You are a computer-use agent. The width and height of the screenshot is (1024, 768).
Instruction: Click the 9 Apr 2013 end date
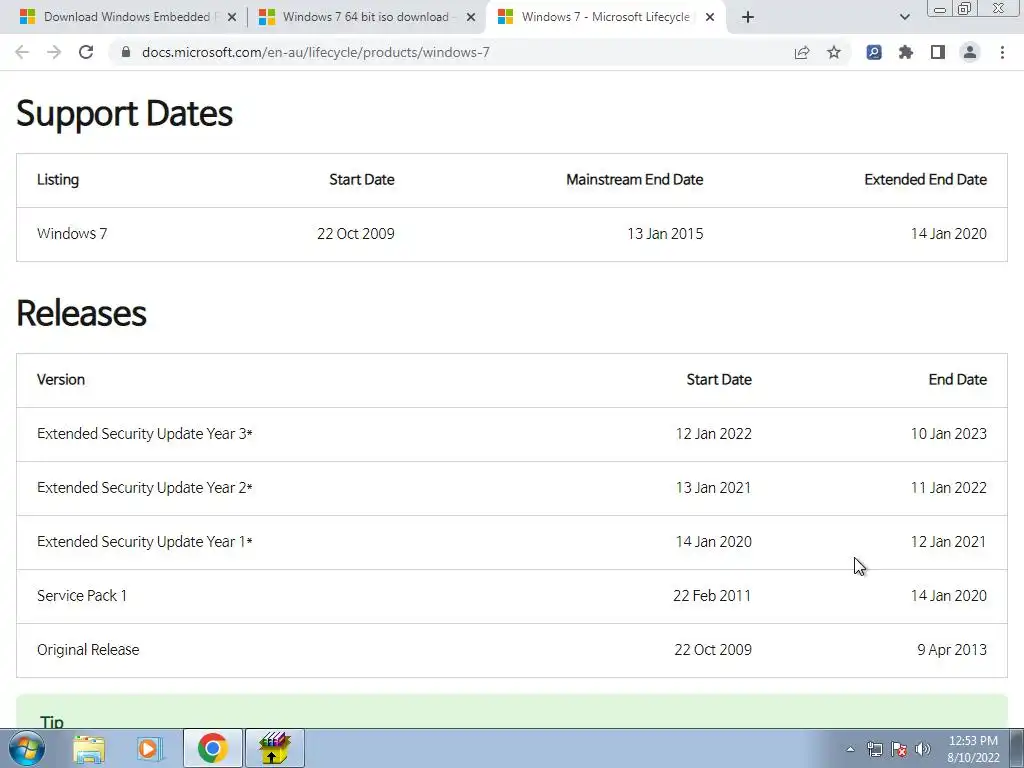coord(952,650)
